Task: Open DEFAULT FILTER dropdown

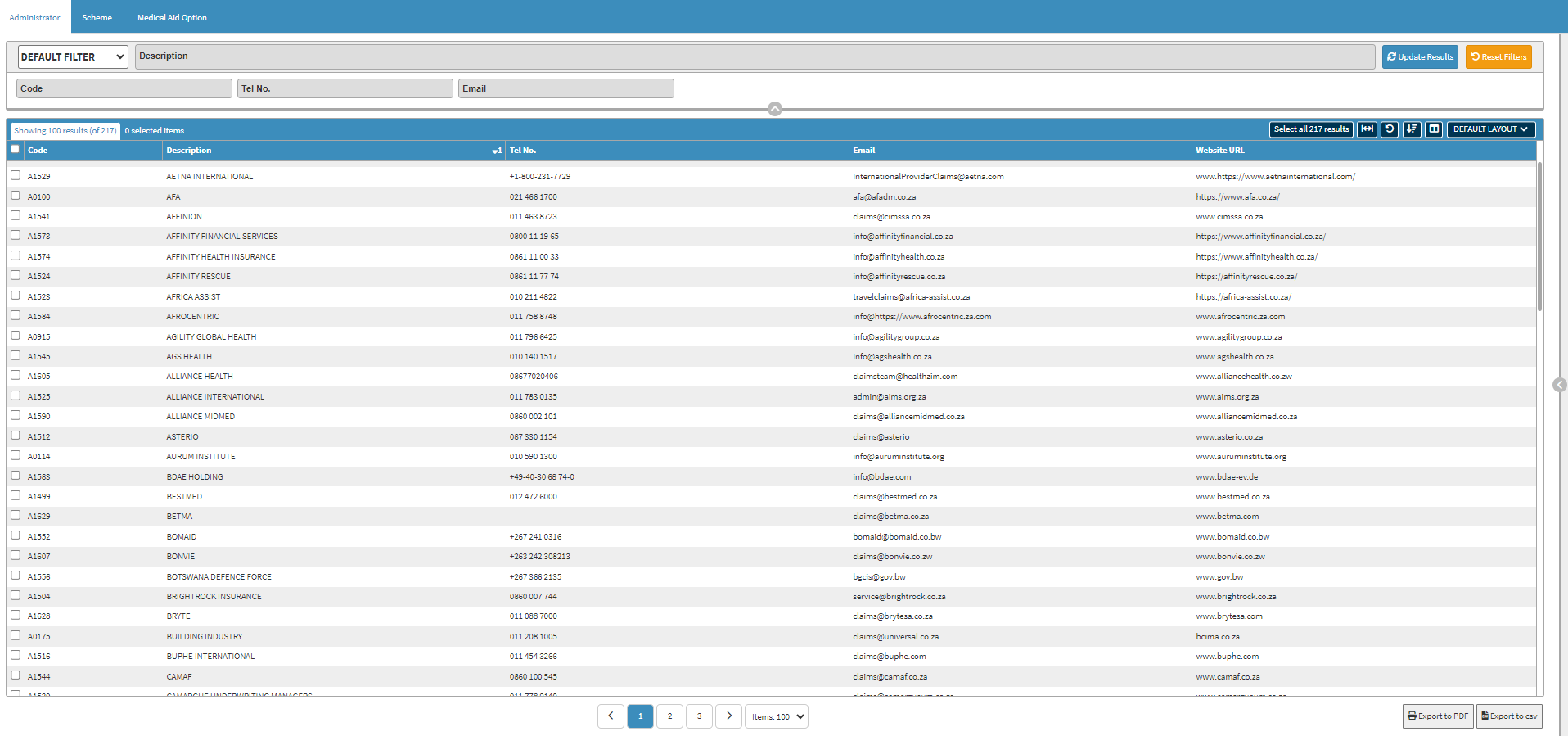Action: pos(73,56)
